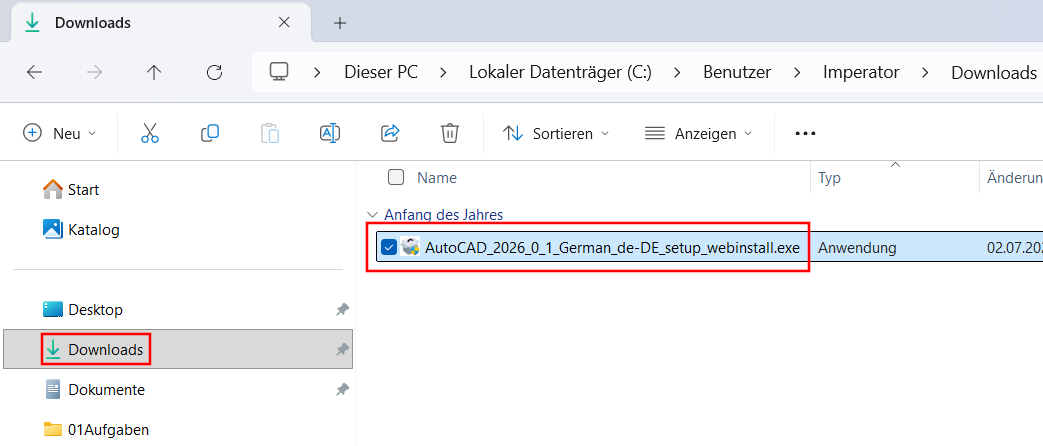Navigate up one folder level
The height and width of the screenshot is (446, 1043).
tap(154, 72)
